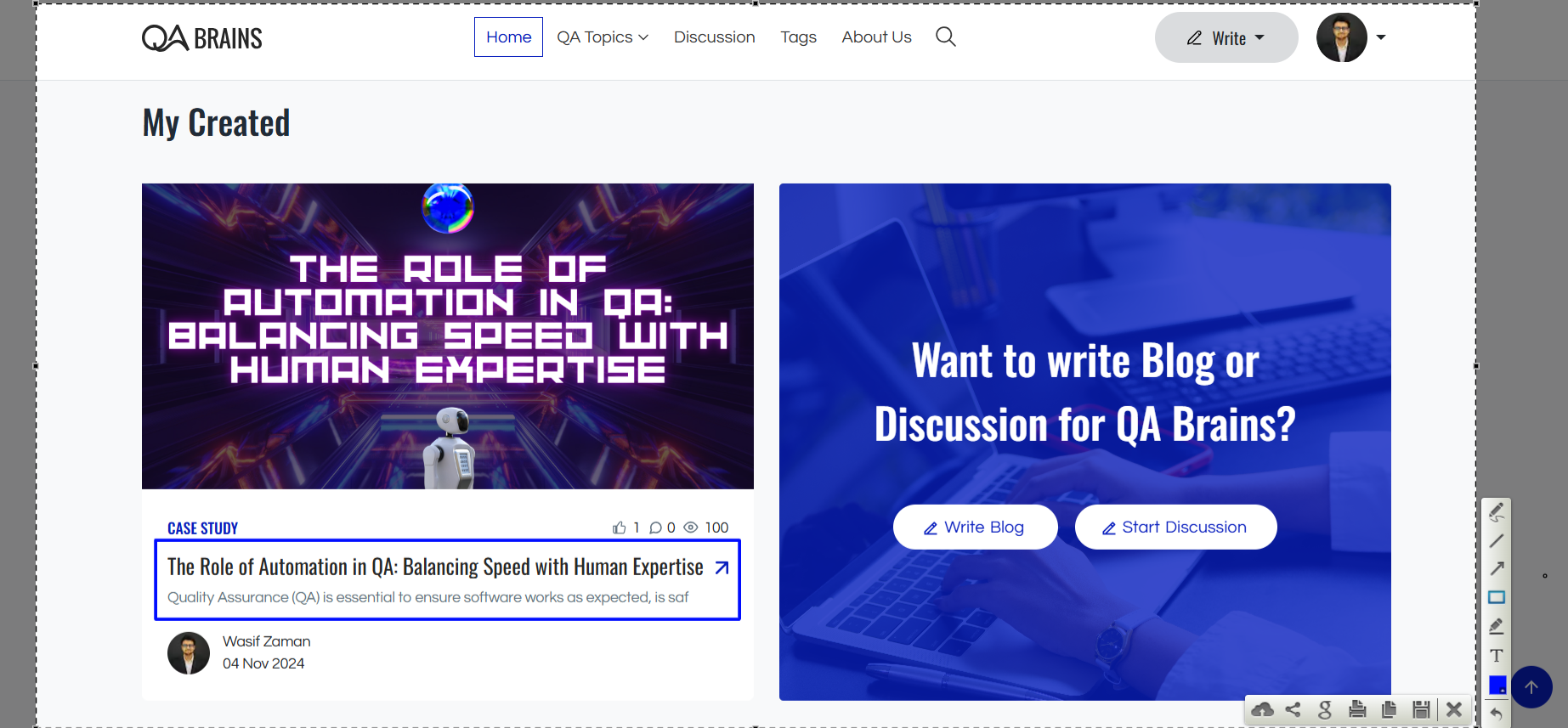
Task: Click the view count 100
Action: coord(716,528)
